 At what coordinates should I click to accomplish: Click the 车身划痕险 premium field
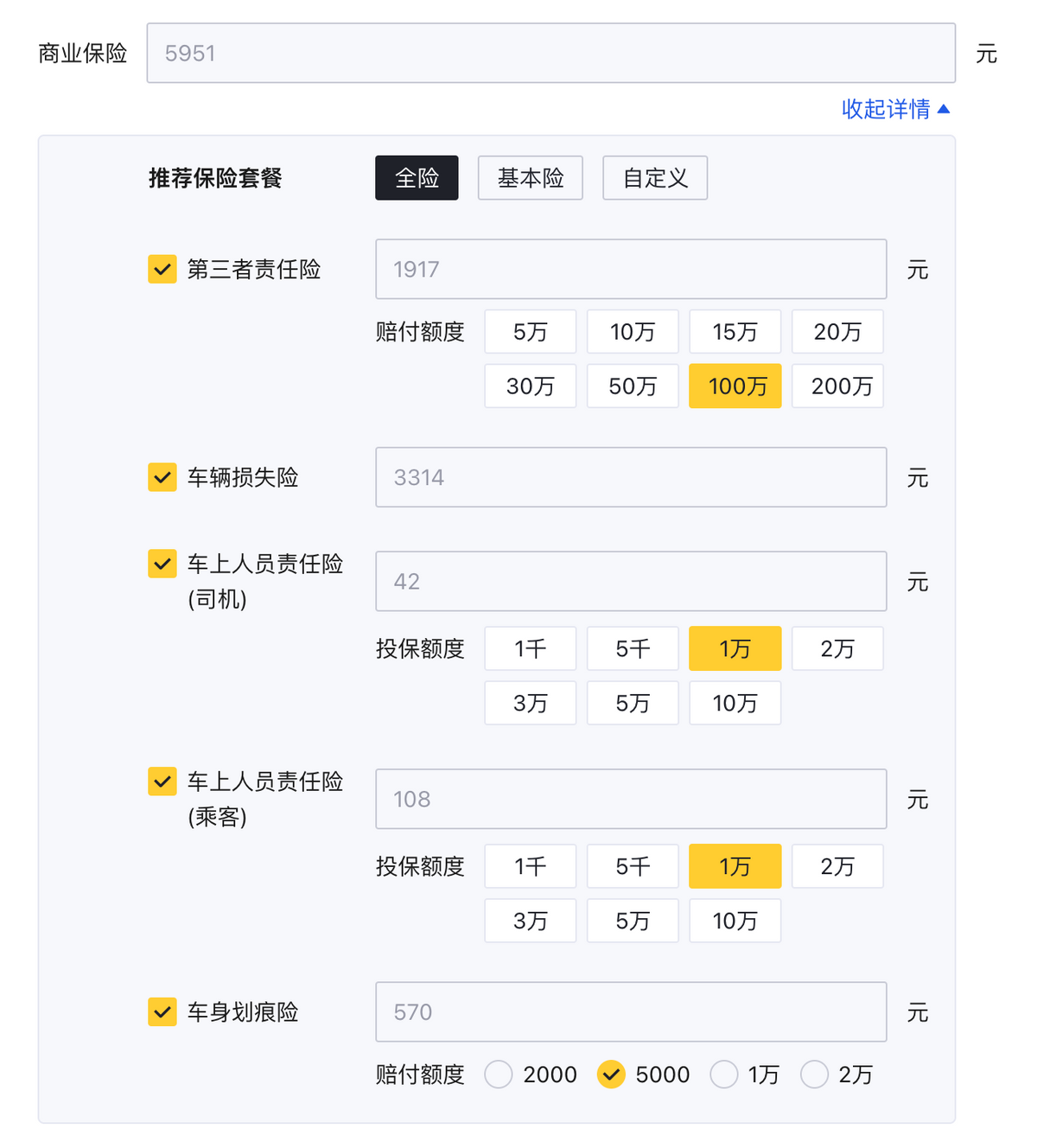[631, 1011]
